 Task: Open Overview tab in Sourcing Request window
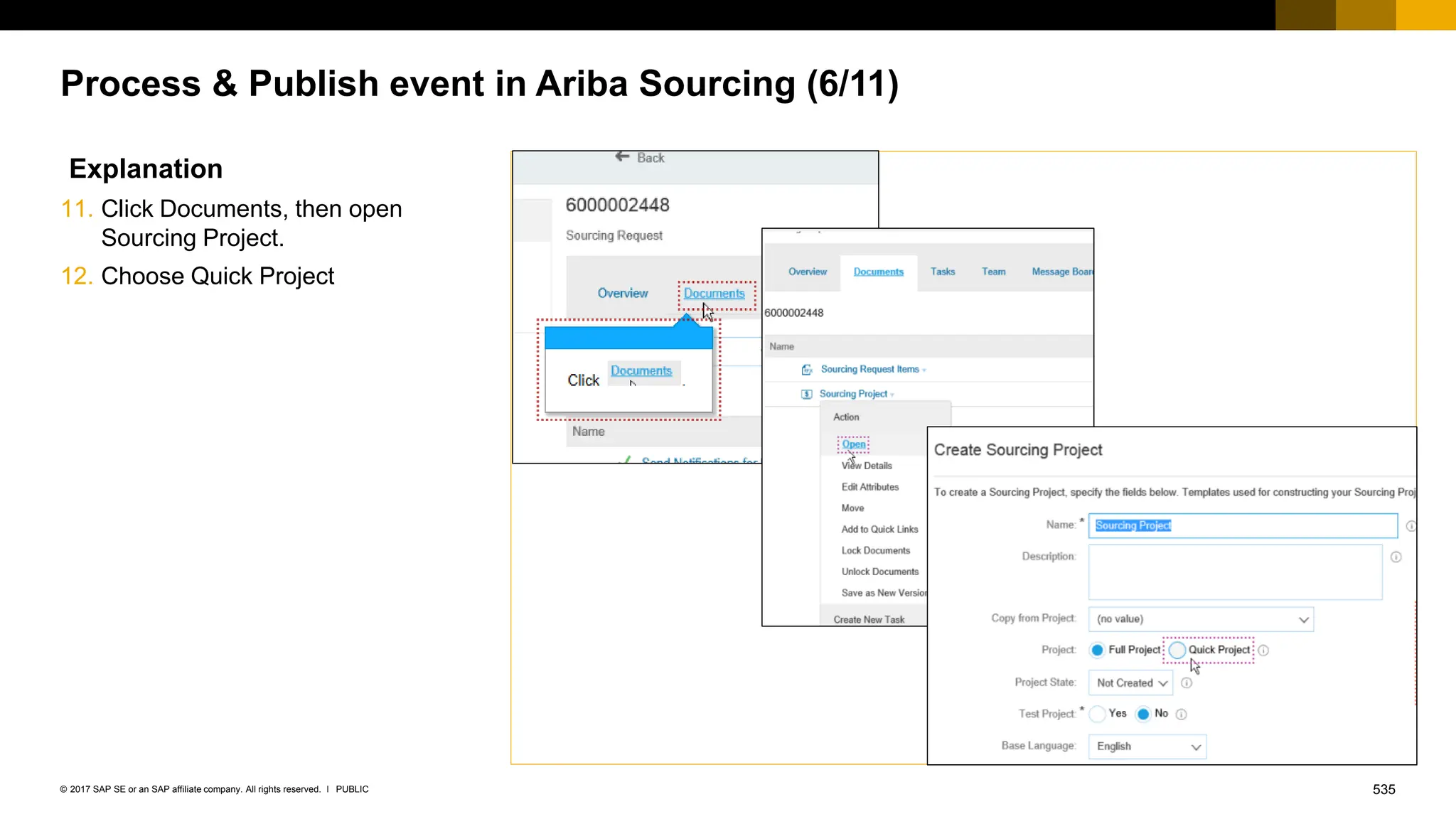(623, 293)
